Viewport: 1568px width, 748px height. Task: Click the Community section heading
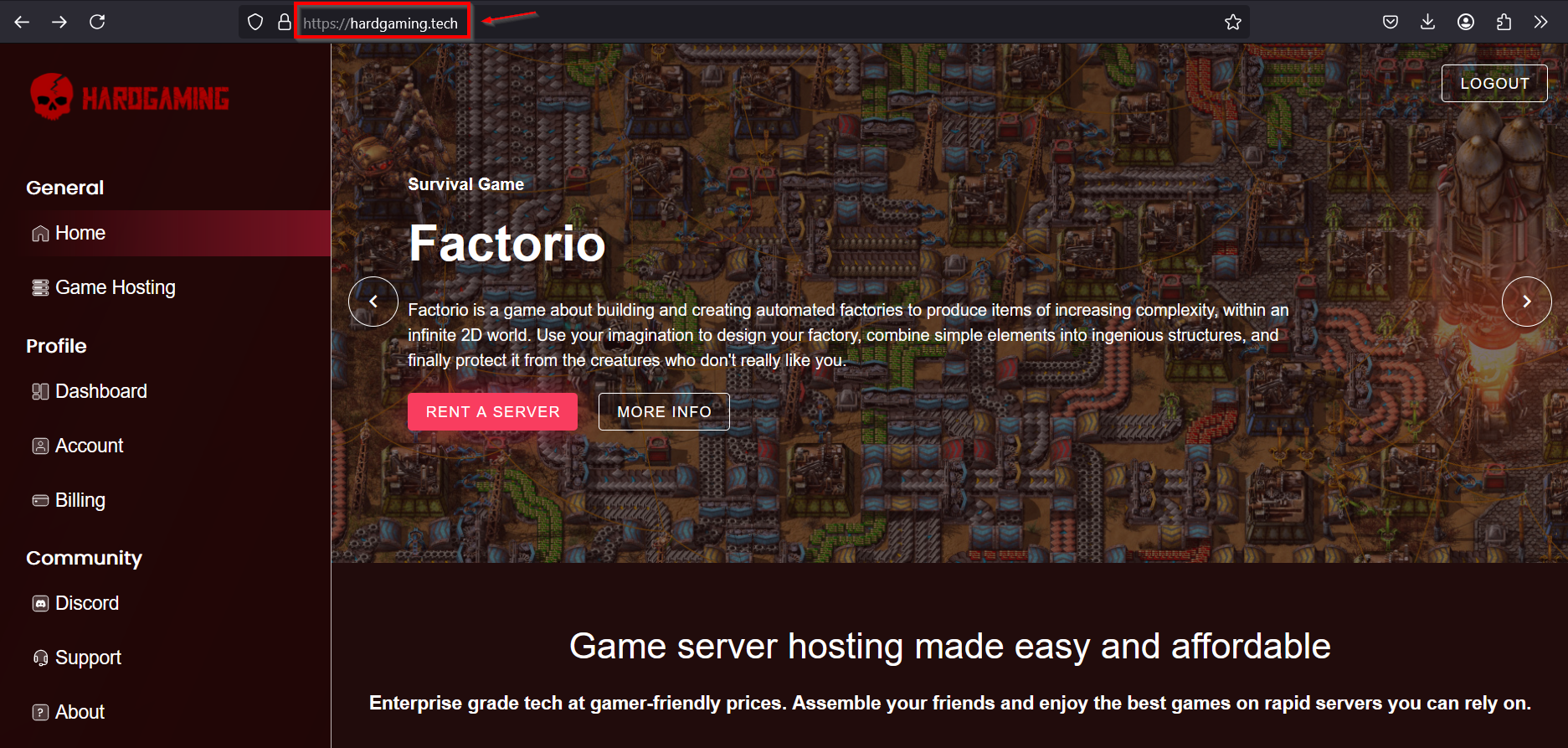point(84,558)
